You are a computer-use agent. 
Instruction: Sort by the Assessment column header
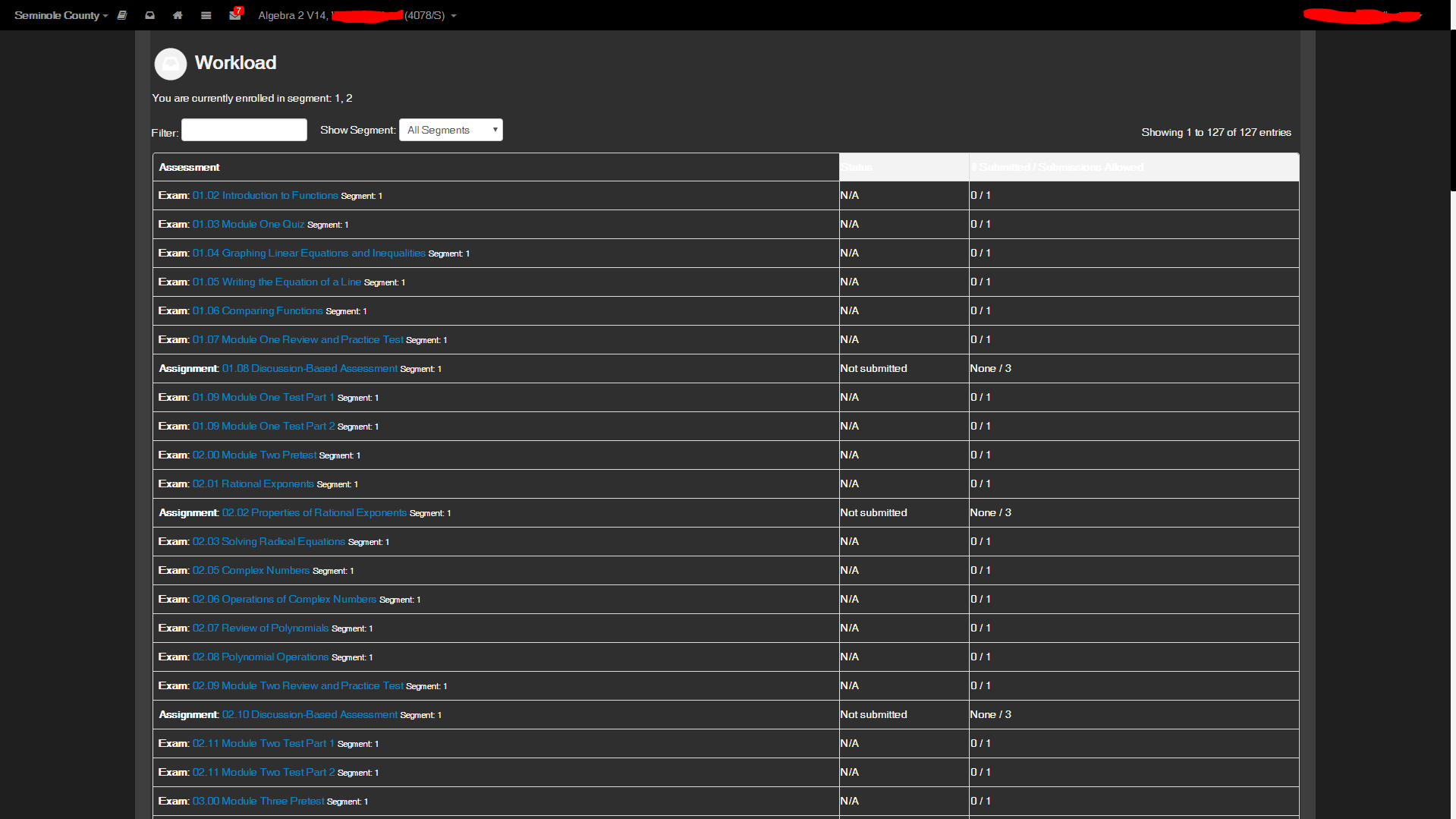point(495,167)
